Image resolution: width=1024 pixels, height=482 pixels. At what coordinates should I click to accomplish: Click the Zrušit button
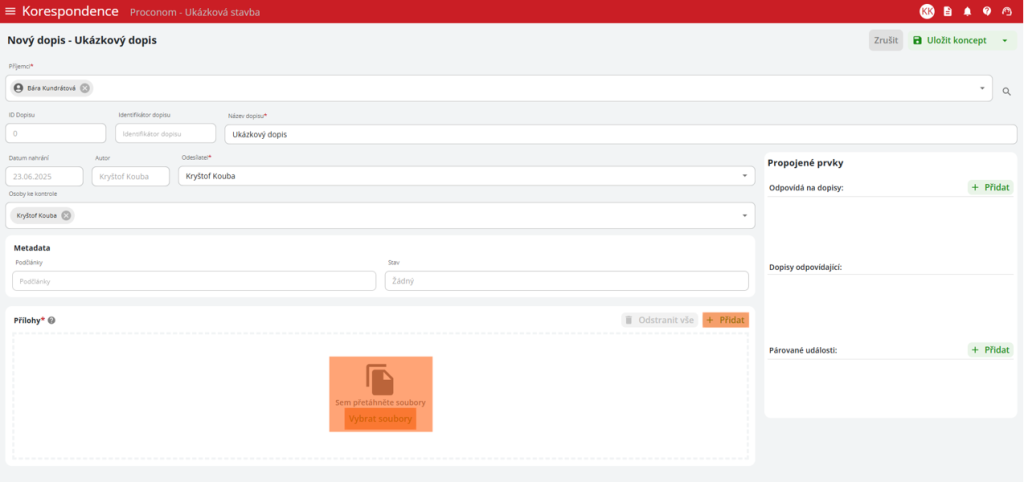885,41
